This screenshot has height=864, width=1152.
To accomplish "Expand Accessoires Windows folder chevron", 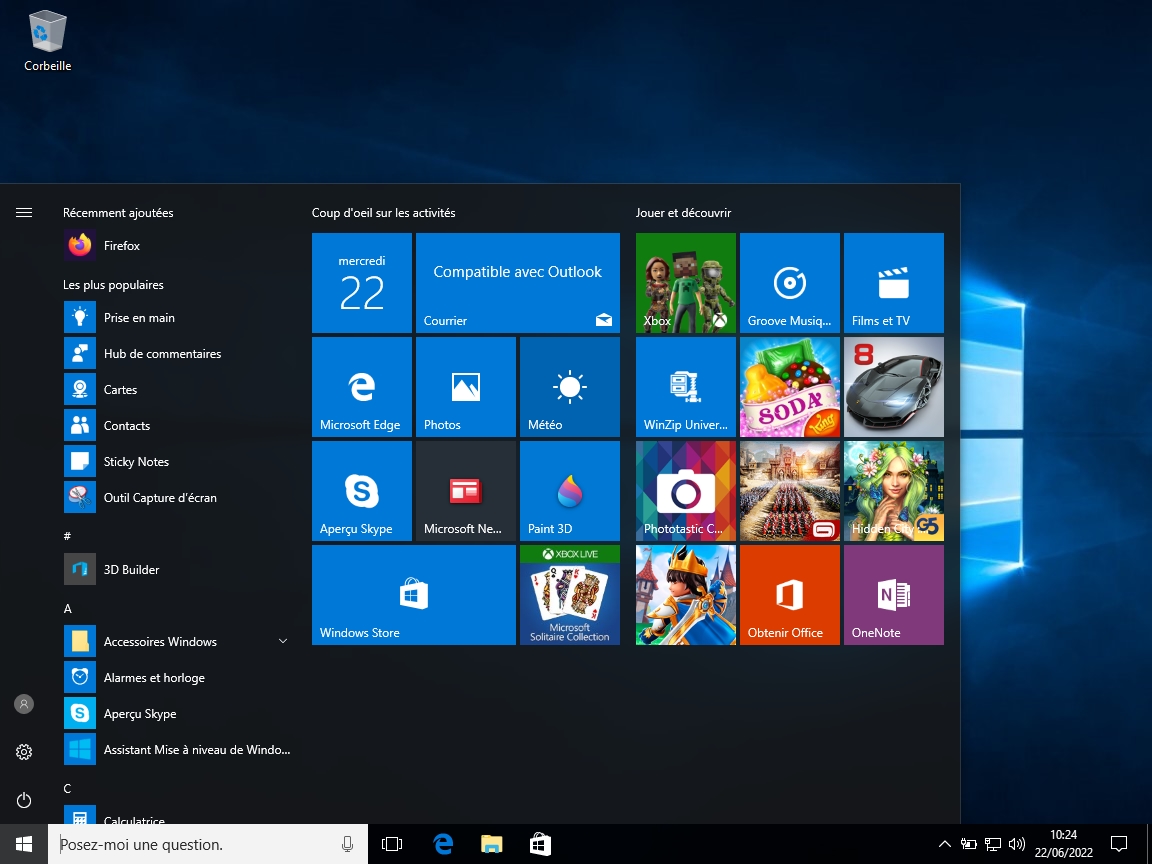I will point(283,641).
